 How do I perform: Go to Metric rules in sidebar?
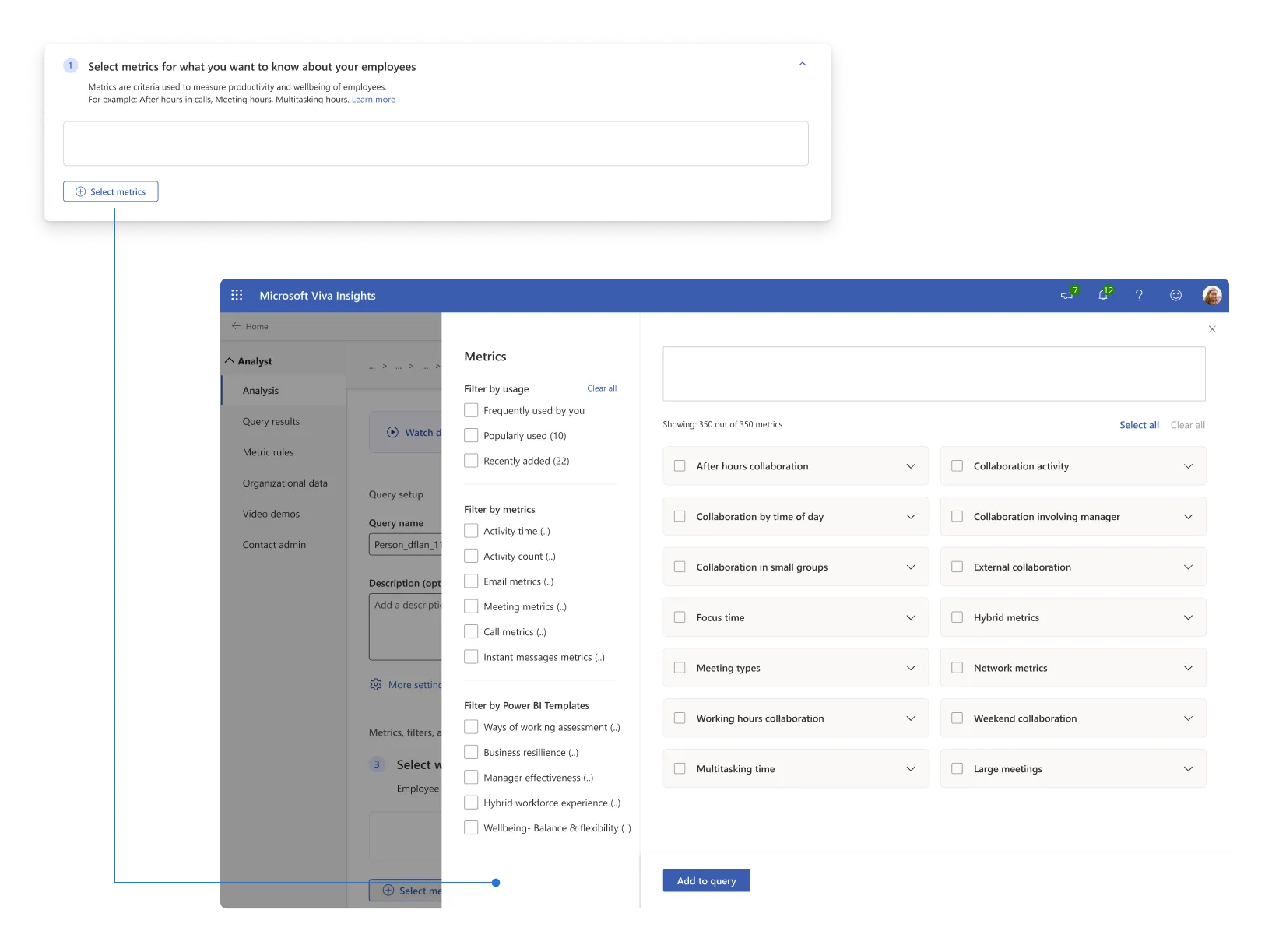pyautogui.click(x=268, y=452)
